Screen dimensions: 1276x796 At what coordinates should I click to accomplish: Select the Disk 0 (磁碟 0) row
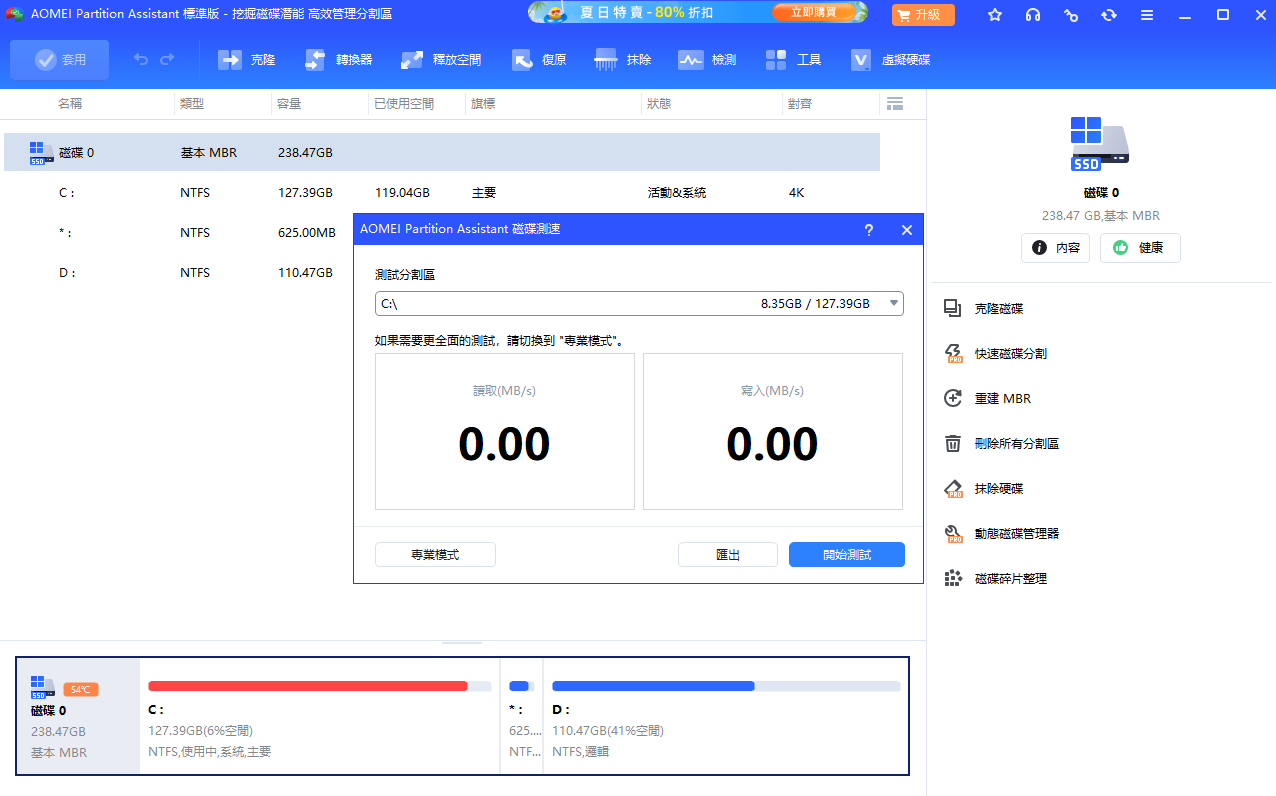coord(442,152)
